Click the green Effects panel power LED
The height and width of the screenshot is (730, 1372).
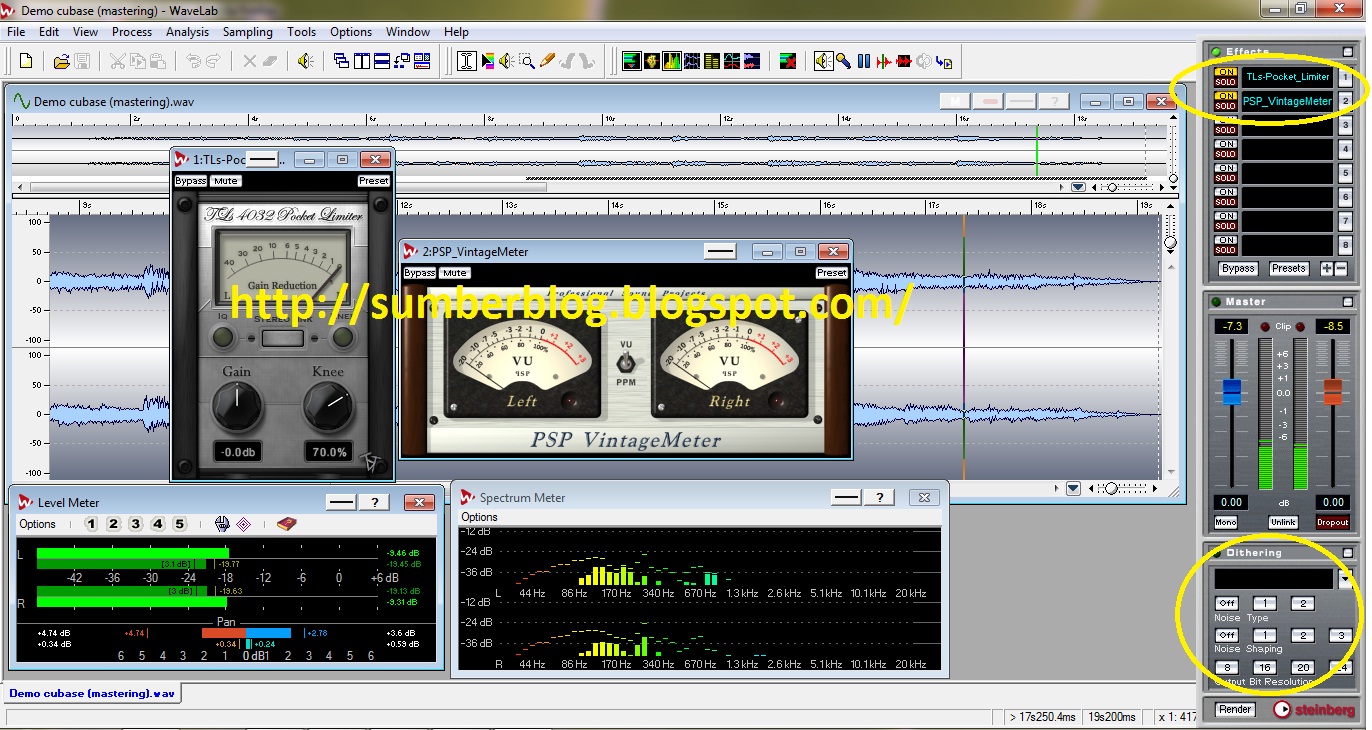[x=1216, y=52]
